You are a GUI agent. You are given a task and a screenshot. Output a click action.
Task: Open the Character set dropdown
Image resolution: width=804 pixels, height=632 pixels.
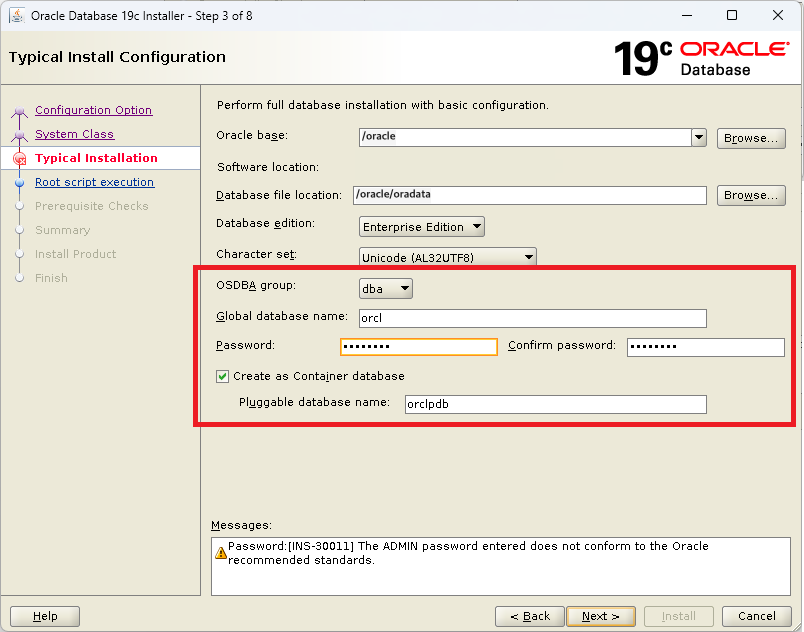pyautogui.click(x=448, y=257)
